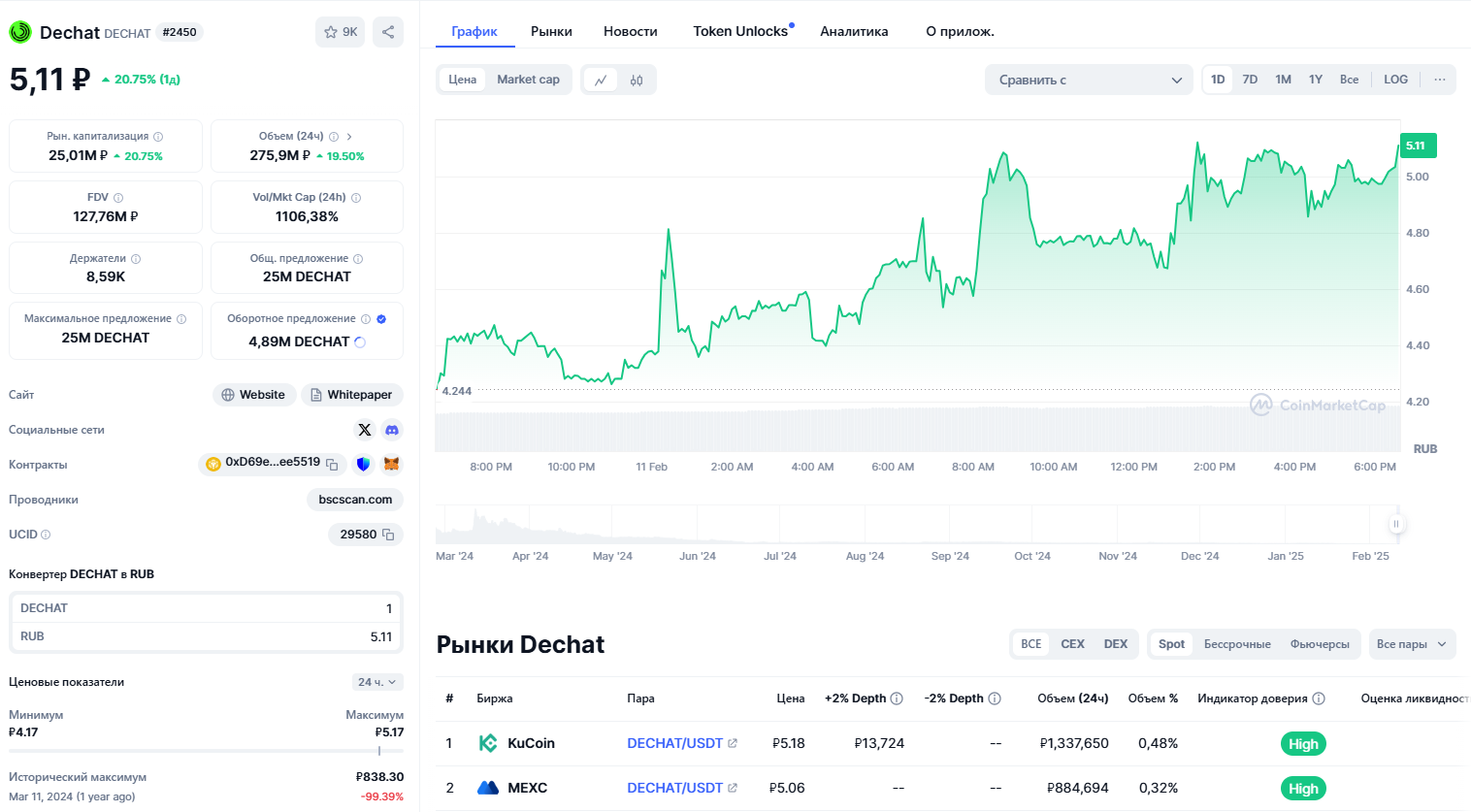This screenshot has height=812, width=1471.
Task: Open the Website link button
Action: (254, 395)
